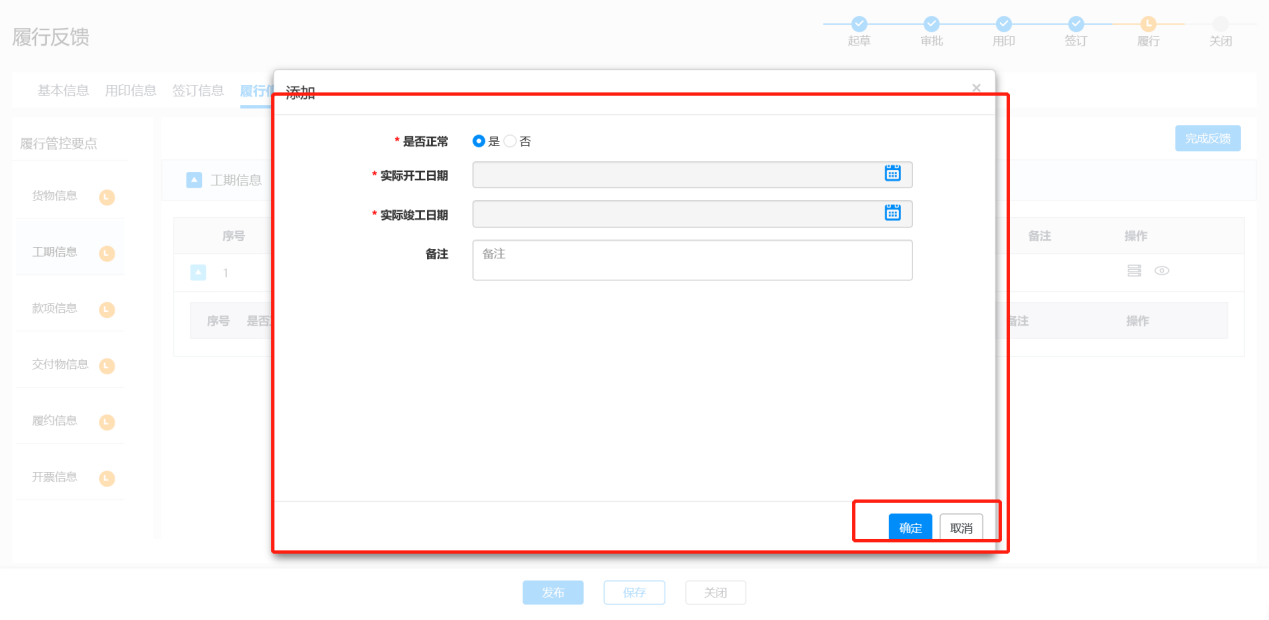1269x620 pixels.
Task: Click the 起草 step checkmark icon
Action: click(x=858, y=24)
